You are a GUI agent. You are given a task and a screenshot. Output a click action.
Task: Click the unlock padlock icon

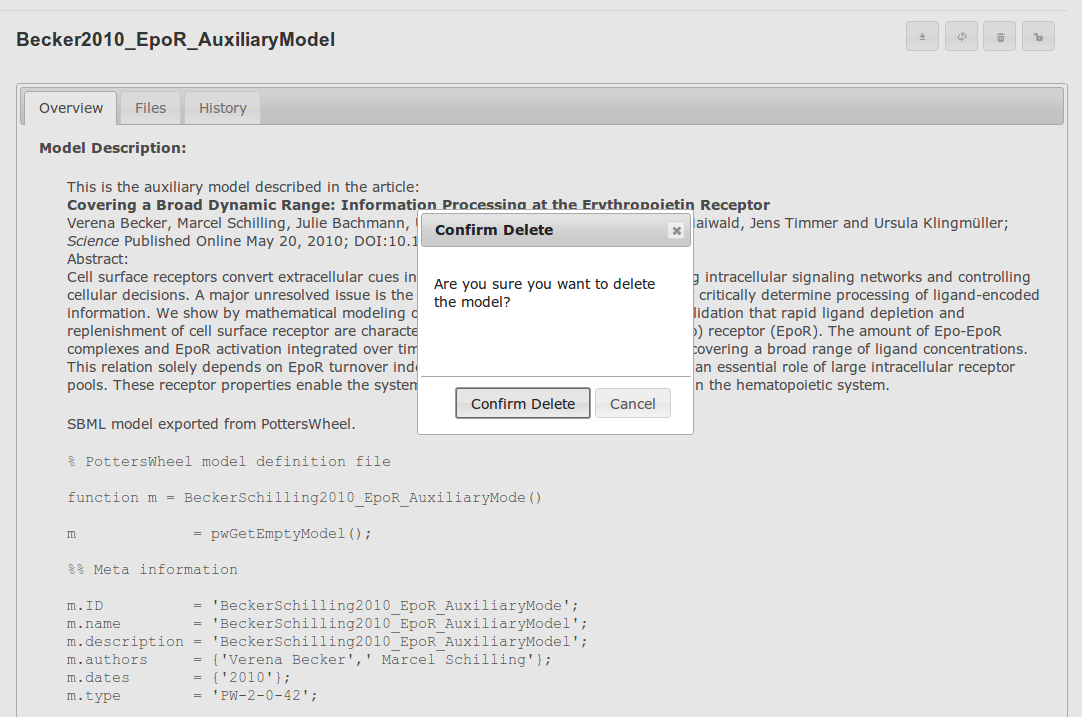pyautogui.click(x=1038, y=37)
